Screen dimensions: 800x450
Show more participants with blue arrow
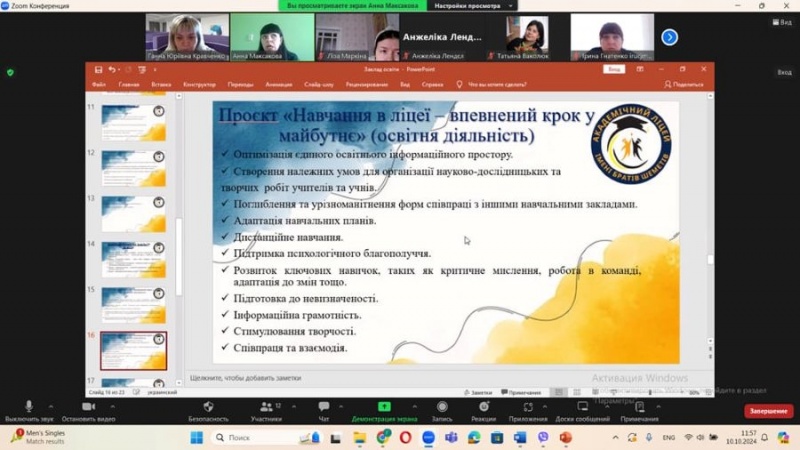670,37
